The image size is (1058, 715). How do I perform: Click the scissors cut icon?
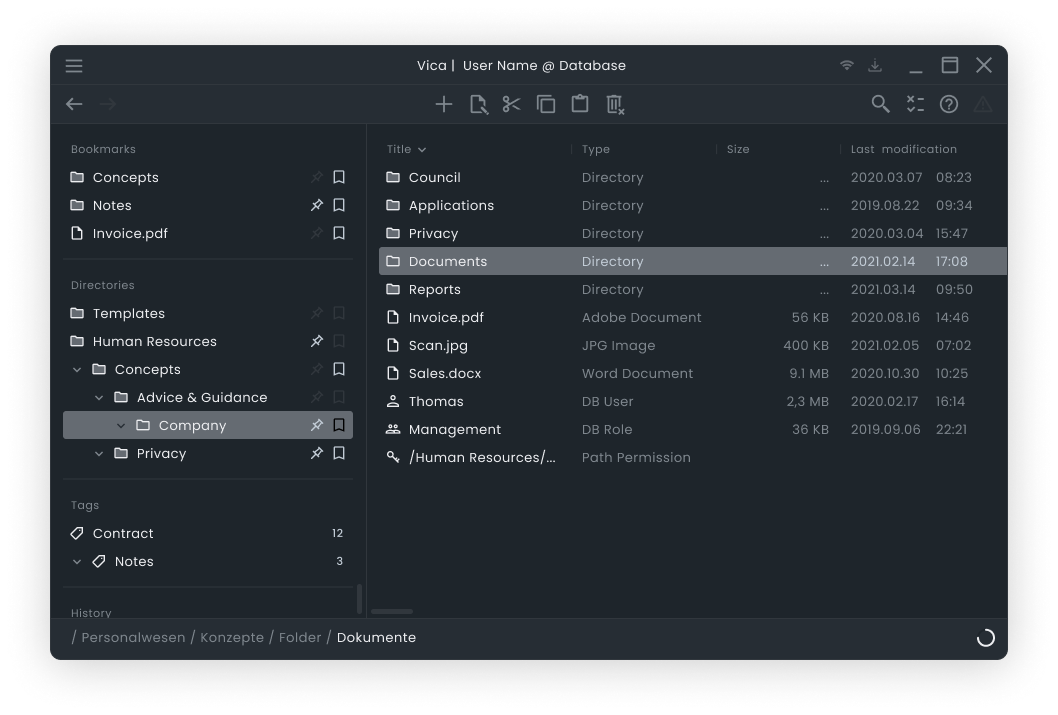pos(512,104)
